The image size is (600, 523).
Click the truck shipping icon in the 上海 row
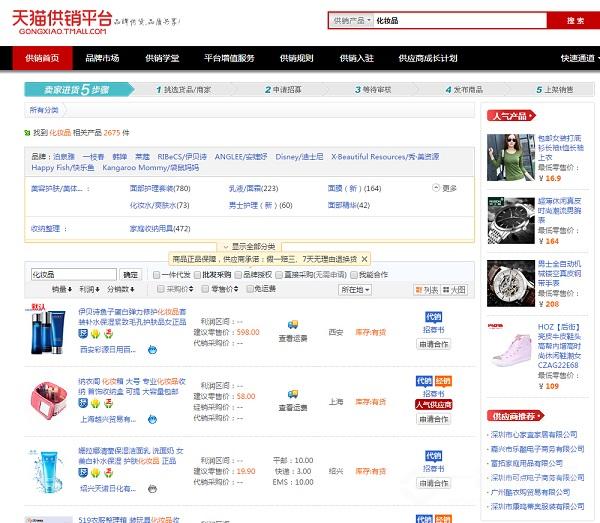[x=293, y=394]
